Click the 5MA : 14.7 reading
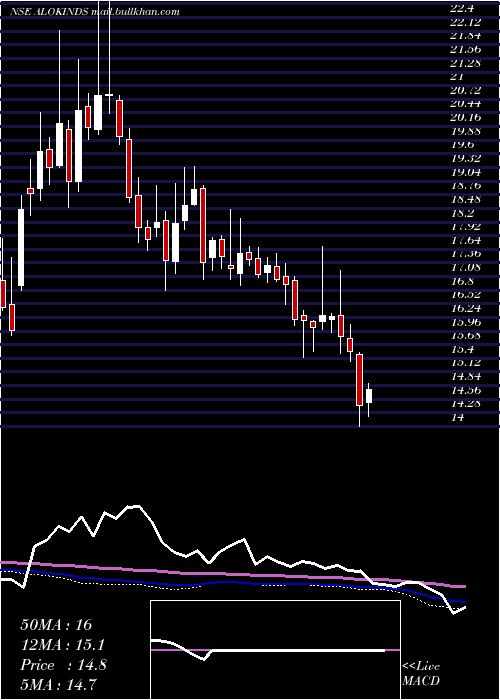The width and height of the screenshot is (500, 700). click(x=59, y=684)
